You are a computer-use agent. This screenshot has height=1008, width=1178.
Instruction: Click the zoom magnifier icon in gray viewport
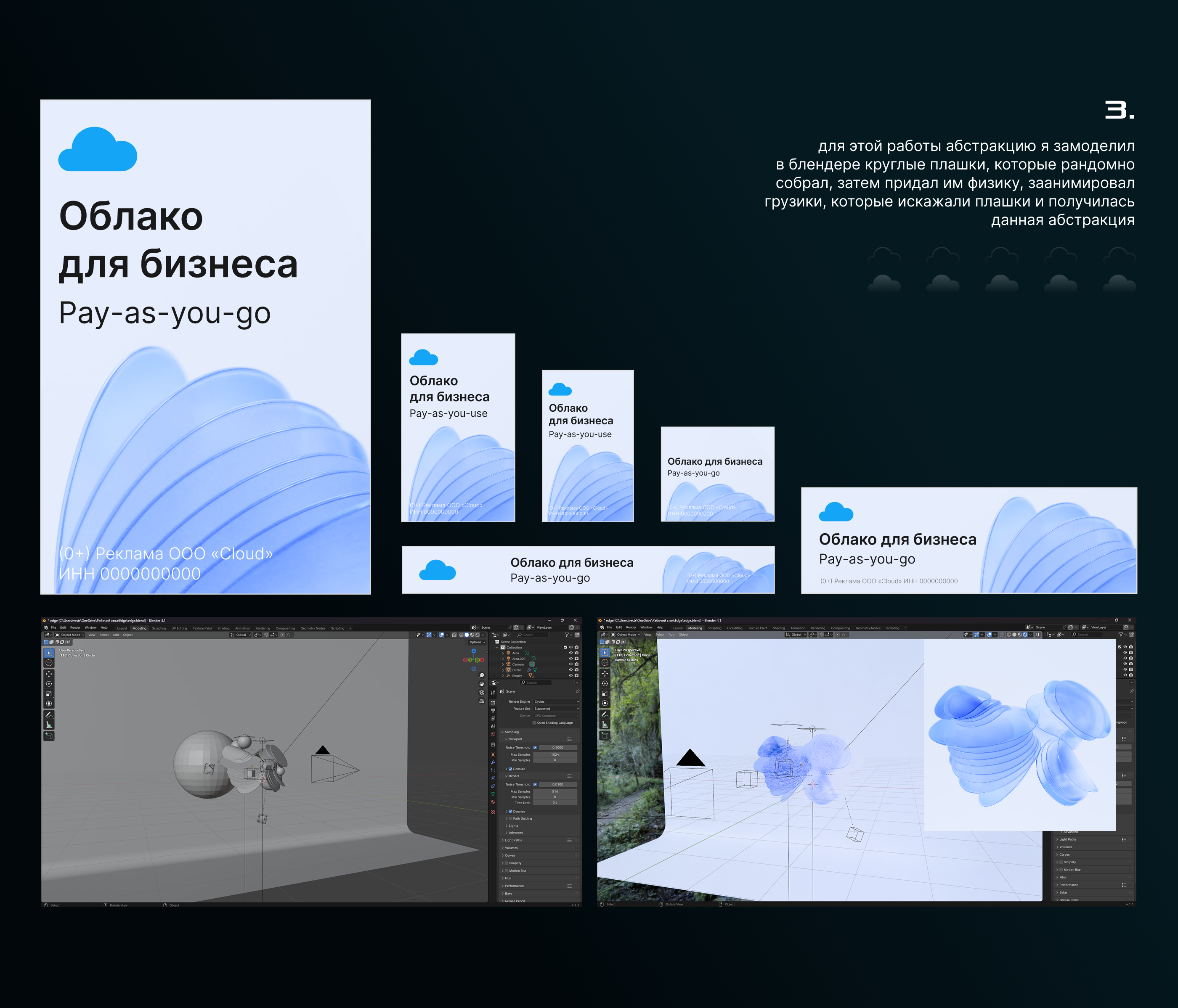[482, 676]
